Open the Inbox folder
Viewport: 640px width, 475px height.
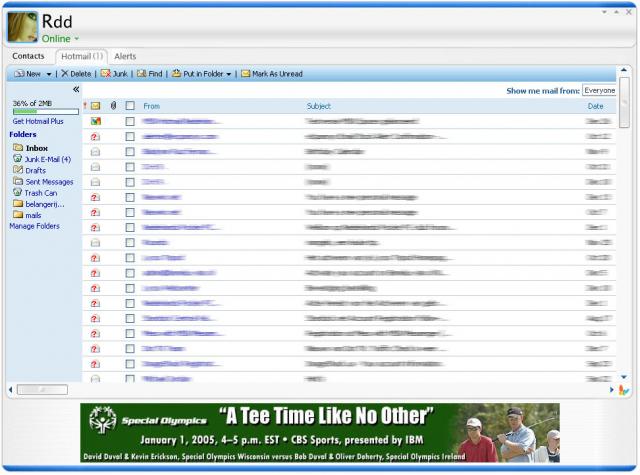31,148
